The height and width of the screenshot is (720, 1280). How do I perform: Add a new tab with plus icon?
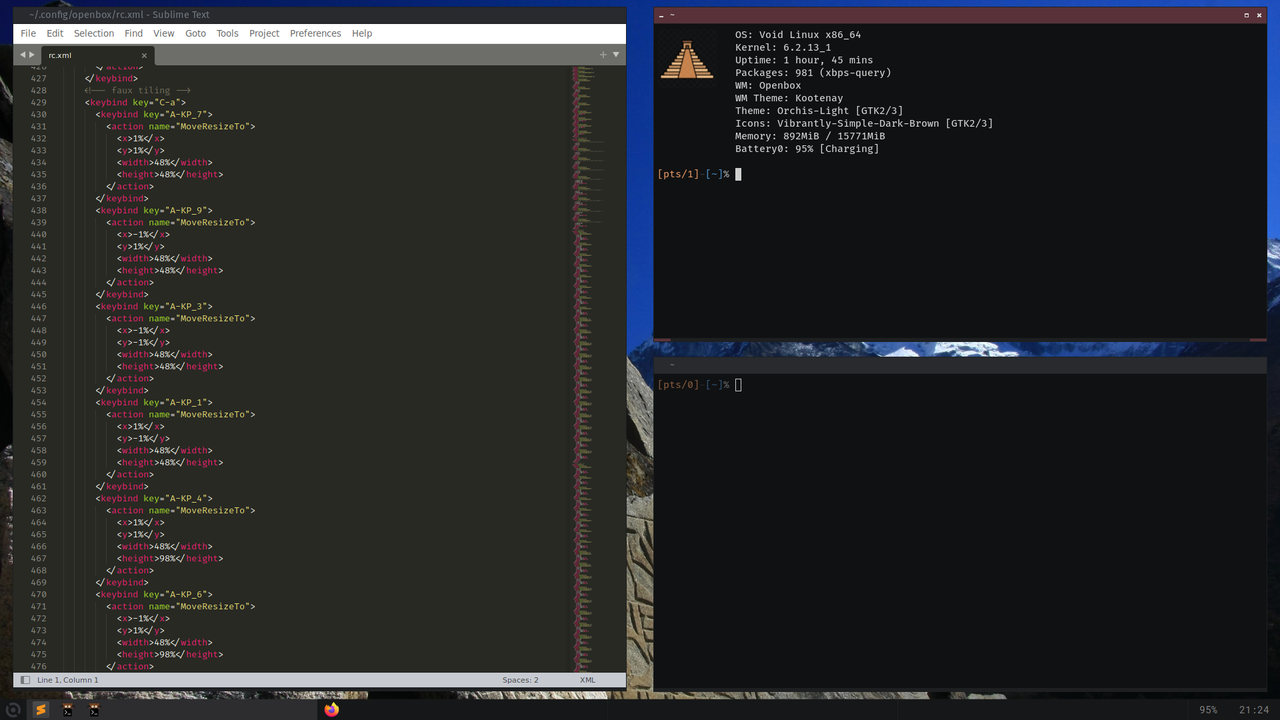pyautogui.click(x=603, y=55)
